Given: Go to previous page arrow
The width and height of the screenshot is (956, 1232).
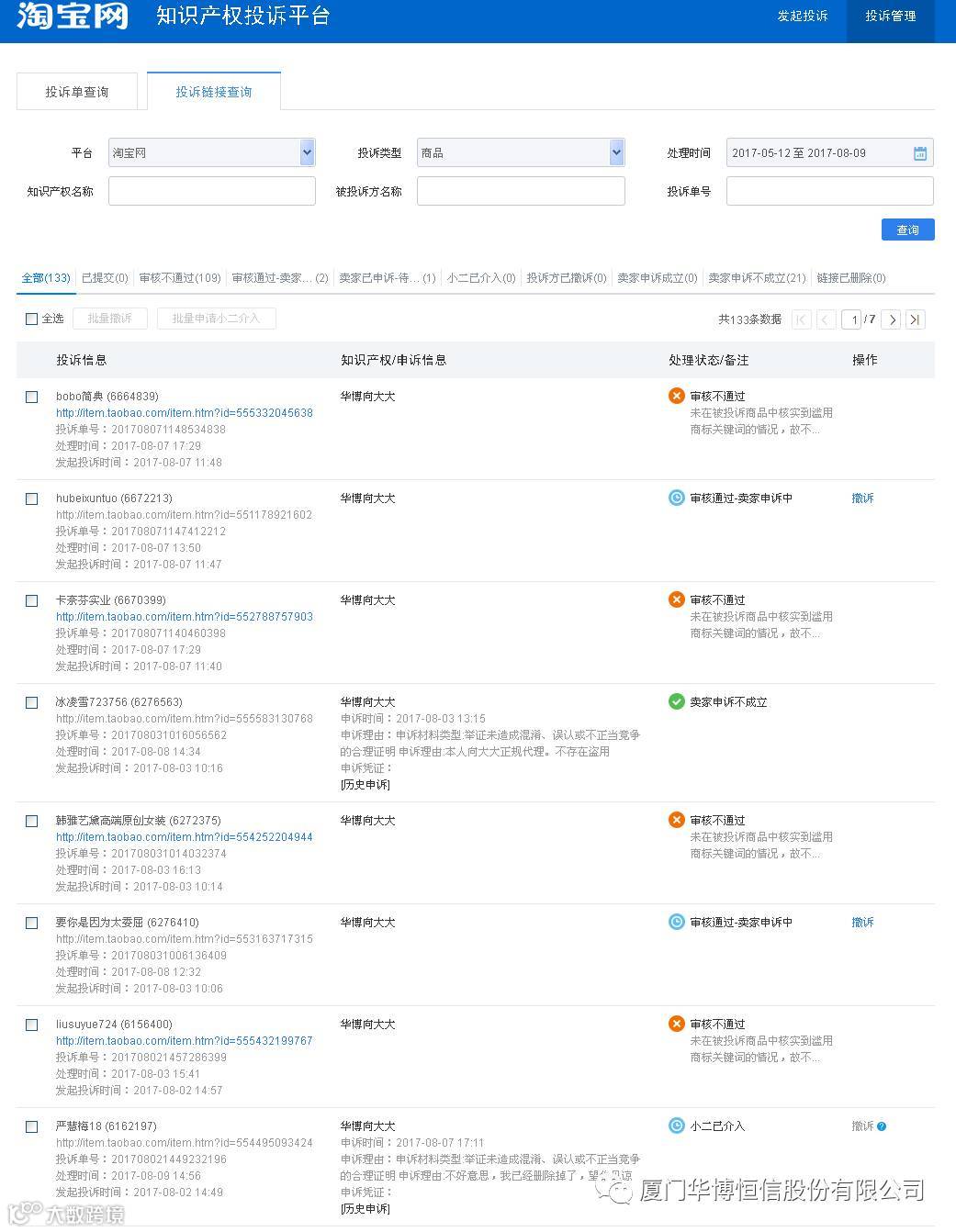Looking at the screenshot, I should 827,319.
